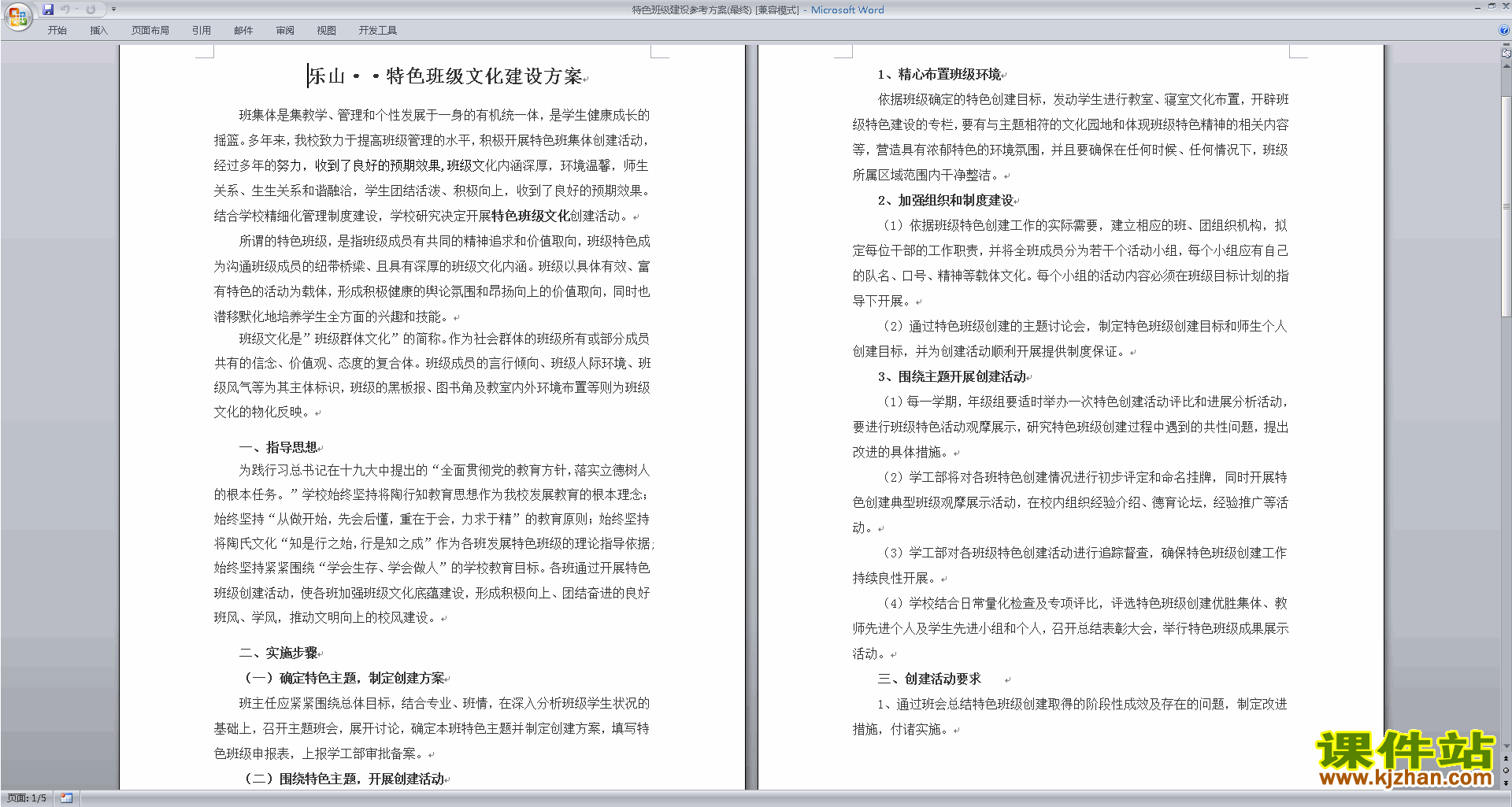The image size is (1512, 807).
Task: Expand Customize Quick Access Toolbar dropdown
Action: click(113, 9)
